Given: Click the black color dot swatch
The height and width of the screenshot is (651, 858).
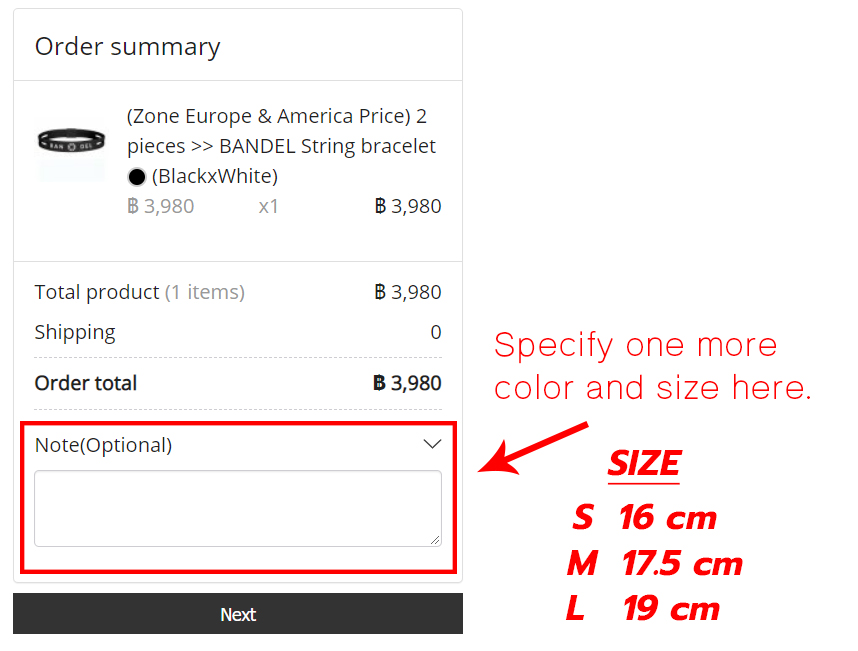Looking at the screenshot, I should coord(136,177).
